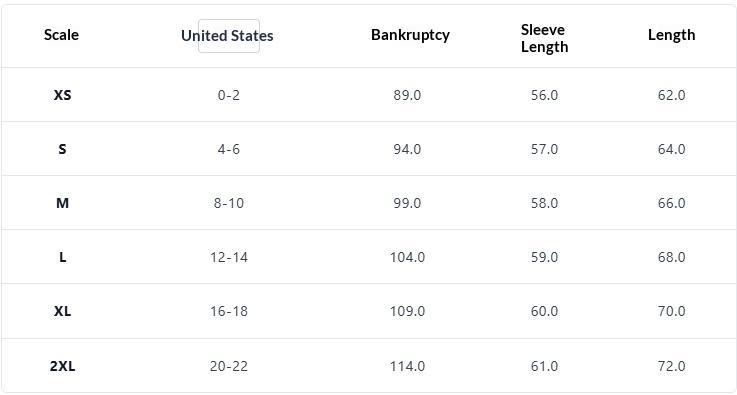Select the M size row label
The height and width of the screenshot is (395, 737).
[x=62, y=203]
